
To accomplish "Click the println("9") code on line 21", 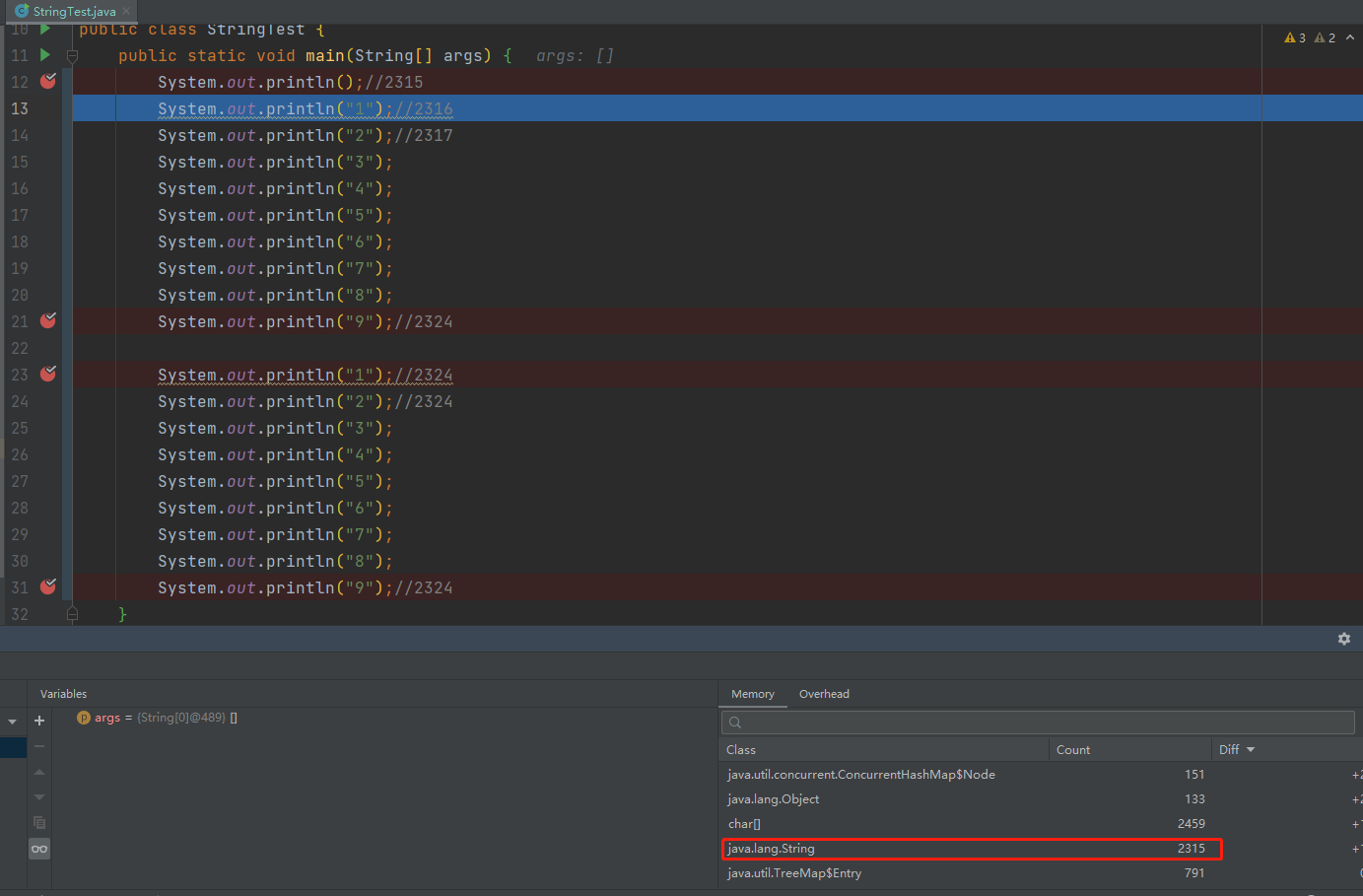I will (276, 321).
